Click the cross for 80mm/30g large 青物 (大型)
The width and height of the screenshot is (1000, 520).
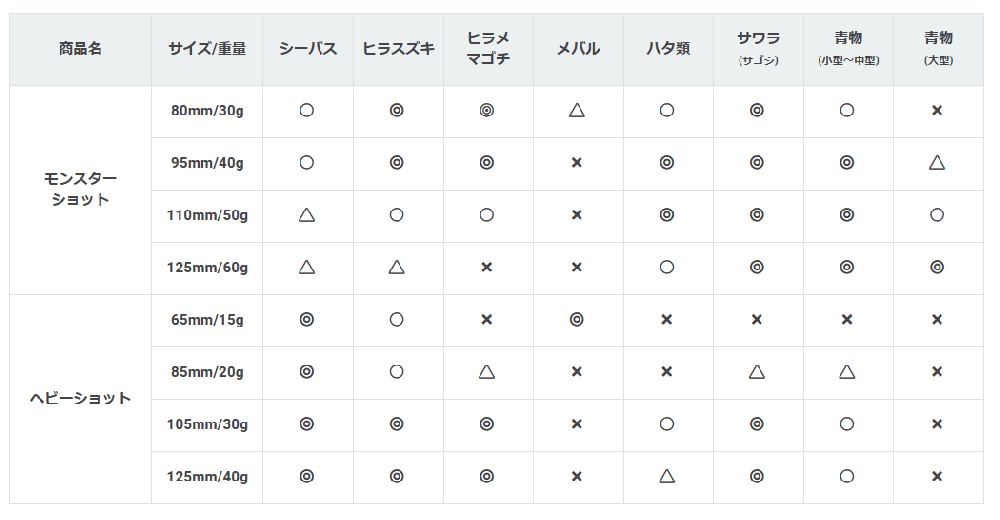937,111
